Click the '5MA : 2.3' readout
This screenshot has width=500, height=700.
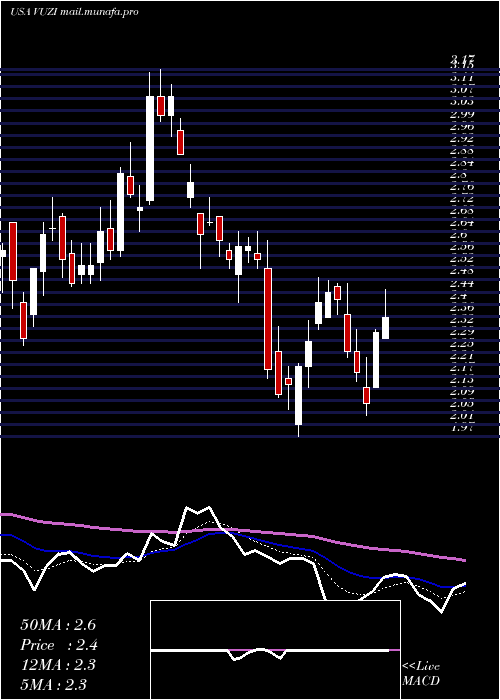54,684
